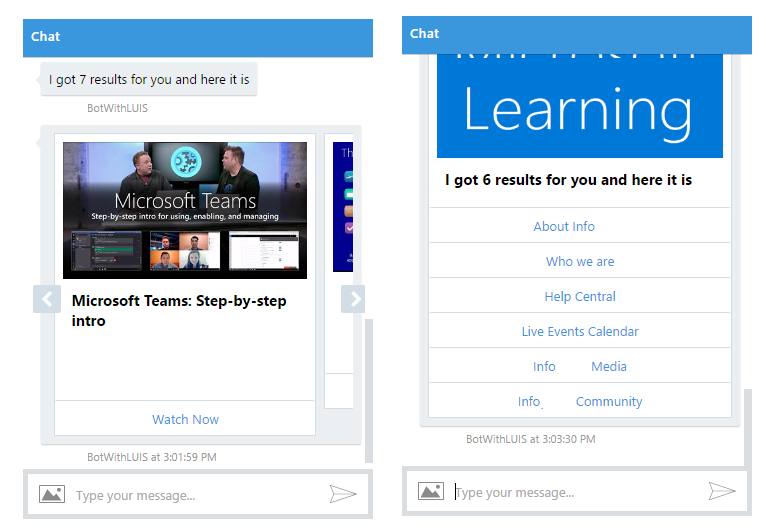
Task: Click 'I got 6 results' card title
Action: click(568, 180)
